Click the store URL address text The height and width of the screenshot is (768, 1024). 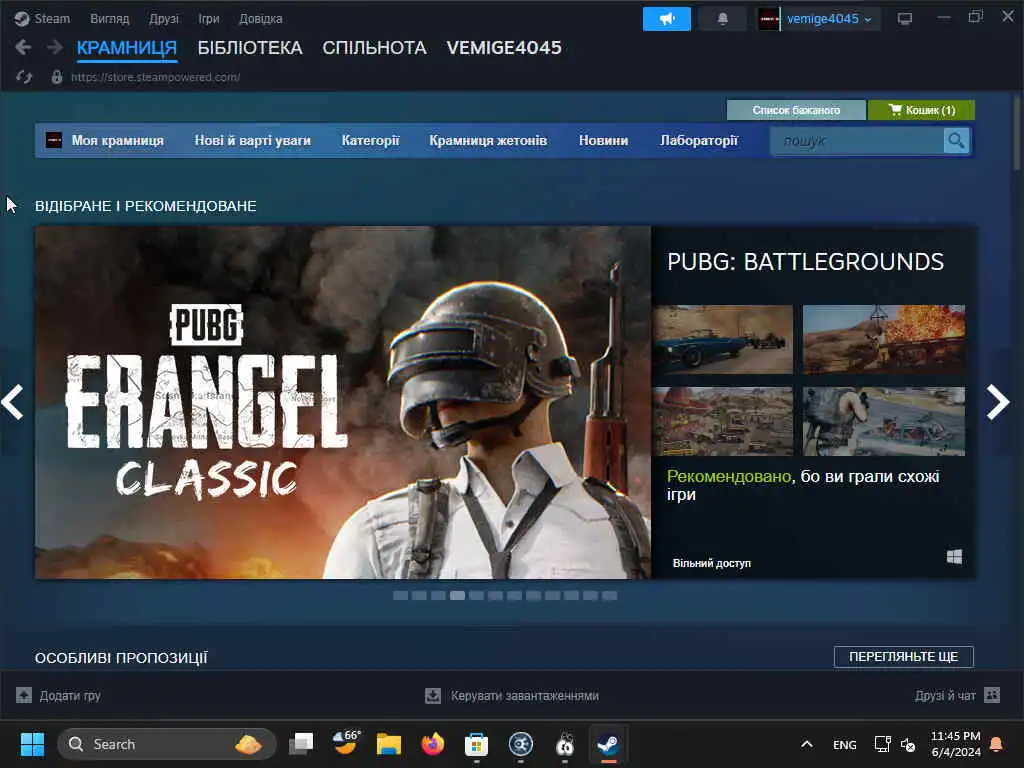pyautogui.click(x=155, y=77)
